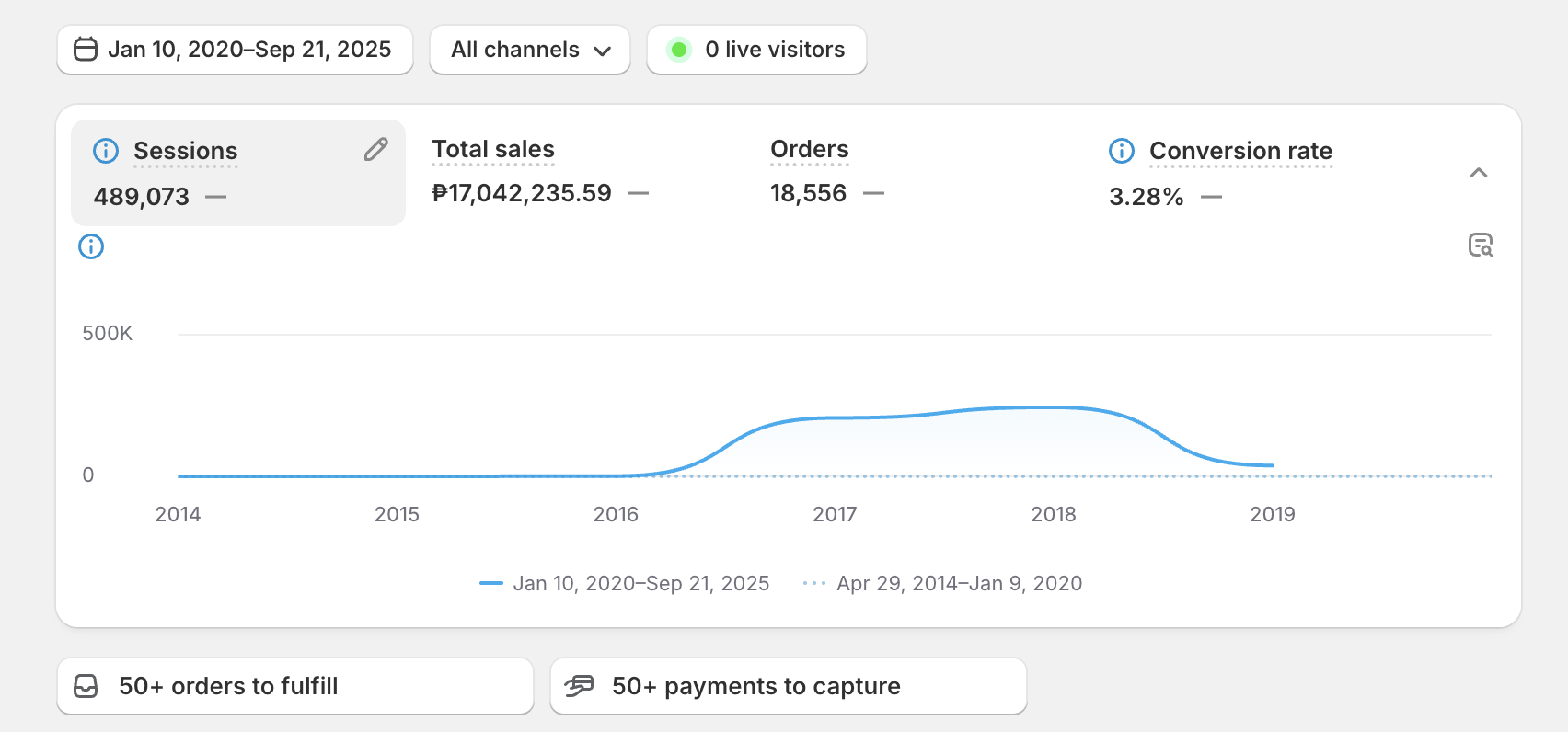Click the info icon above the chart

tap(91, 246)
